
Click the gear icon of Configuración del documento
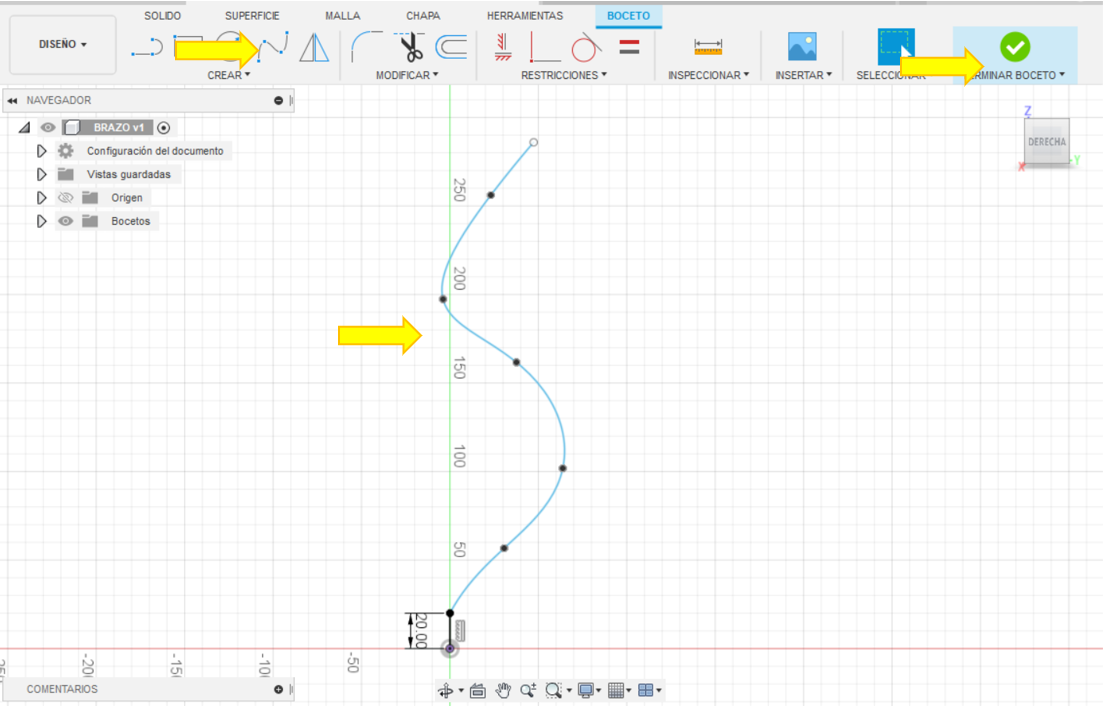coord(66,151)
